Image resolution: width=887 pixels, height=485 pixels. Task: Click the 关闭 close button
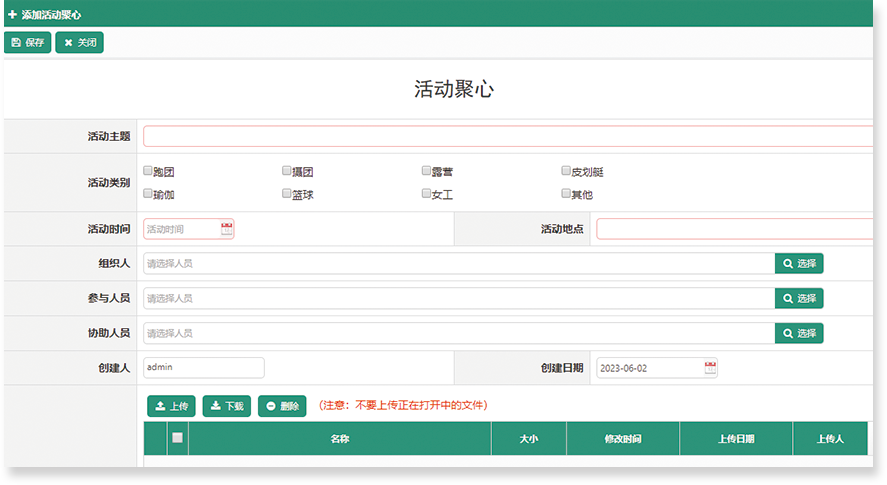coord(79,42)
